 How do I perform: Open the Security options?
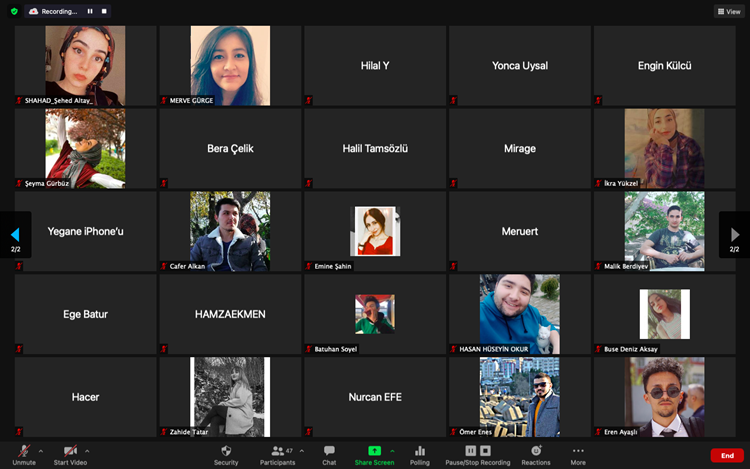click(226, 454)
